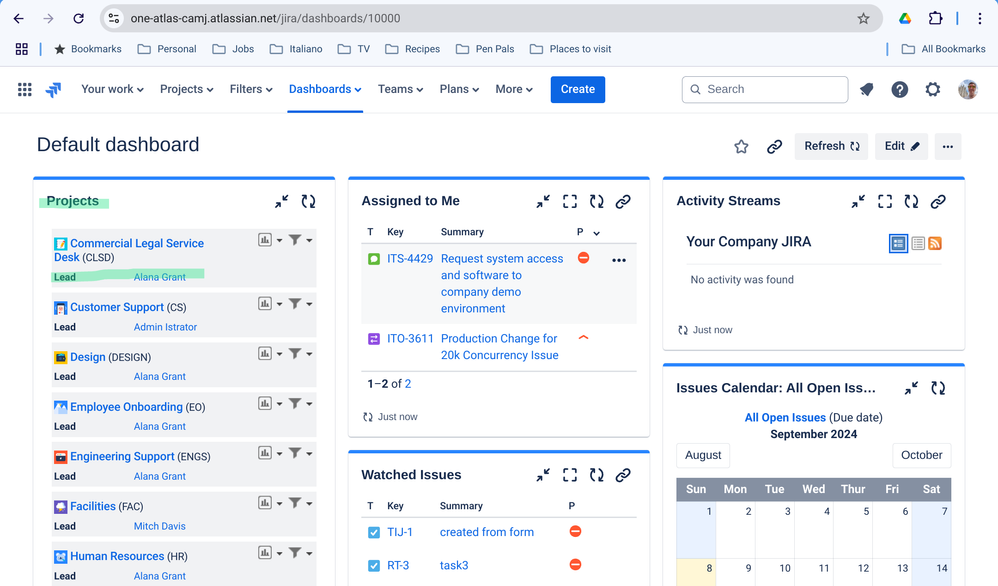The height and width of the screenshot is (586, 998).
Task: Select September 8 in calendar
Action: tap(696, 573)
